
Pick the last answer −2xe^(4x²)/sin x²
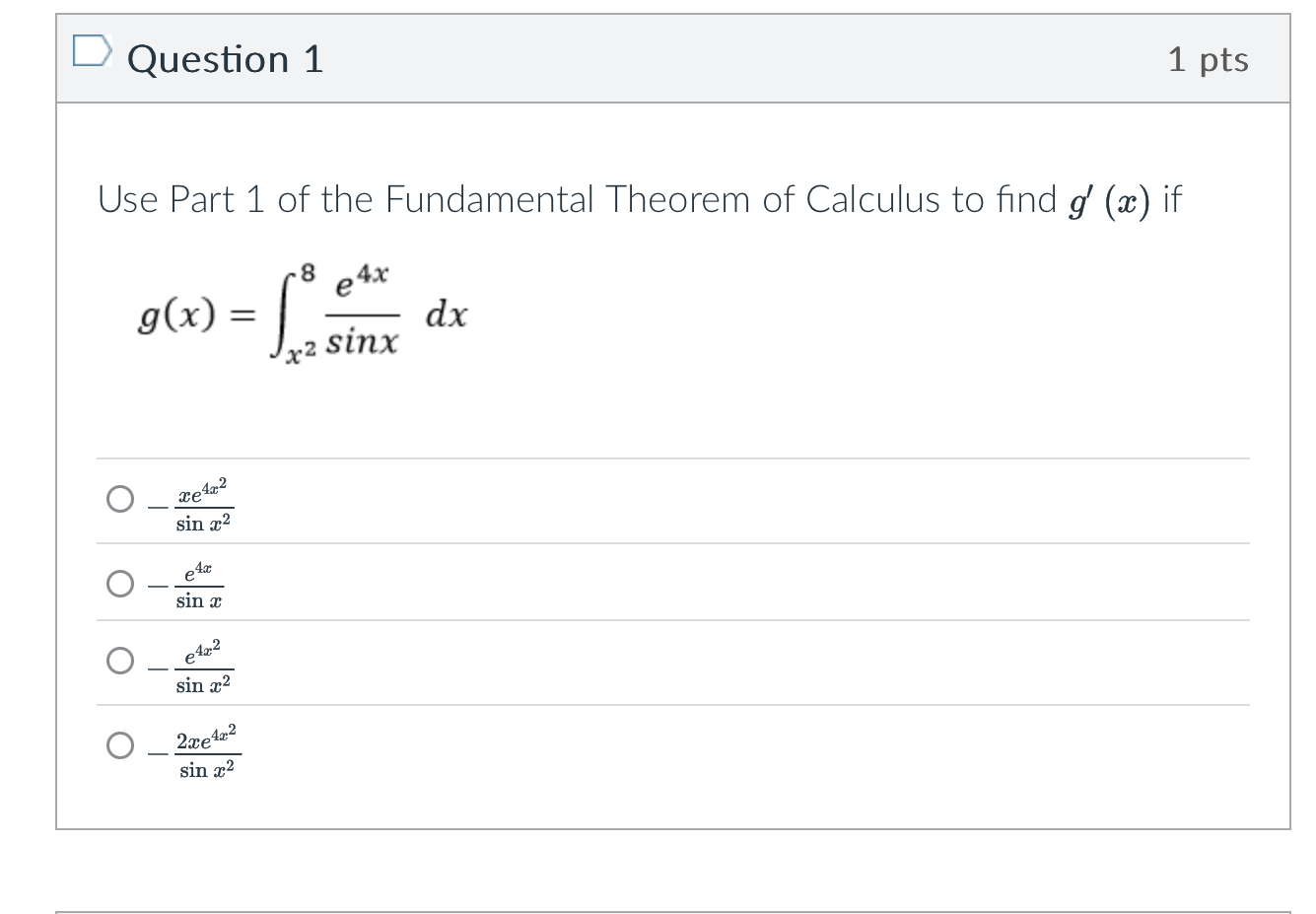point(119,747)
